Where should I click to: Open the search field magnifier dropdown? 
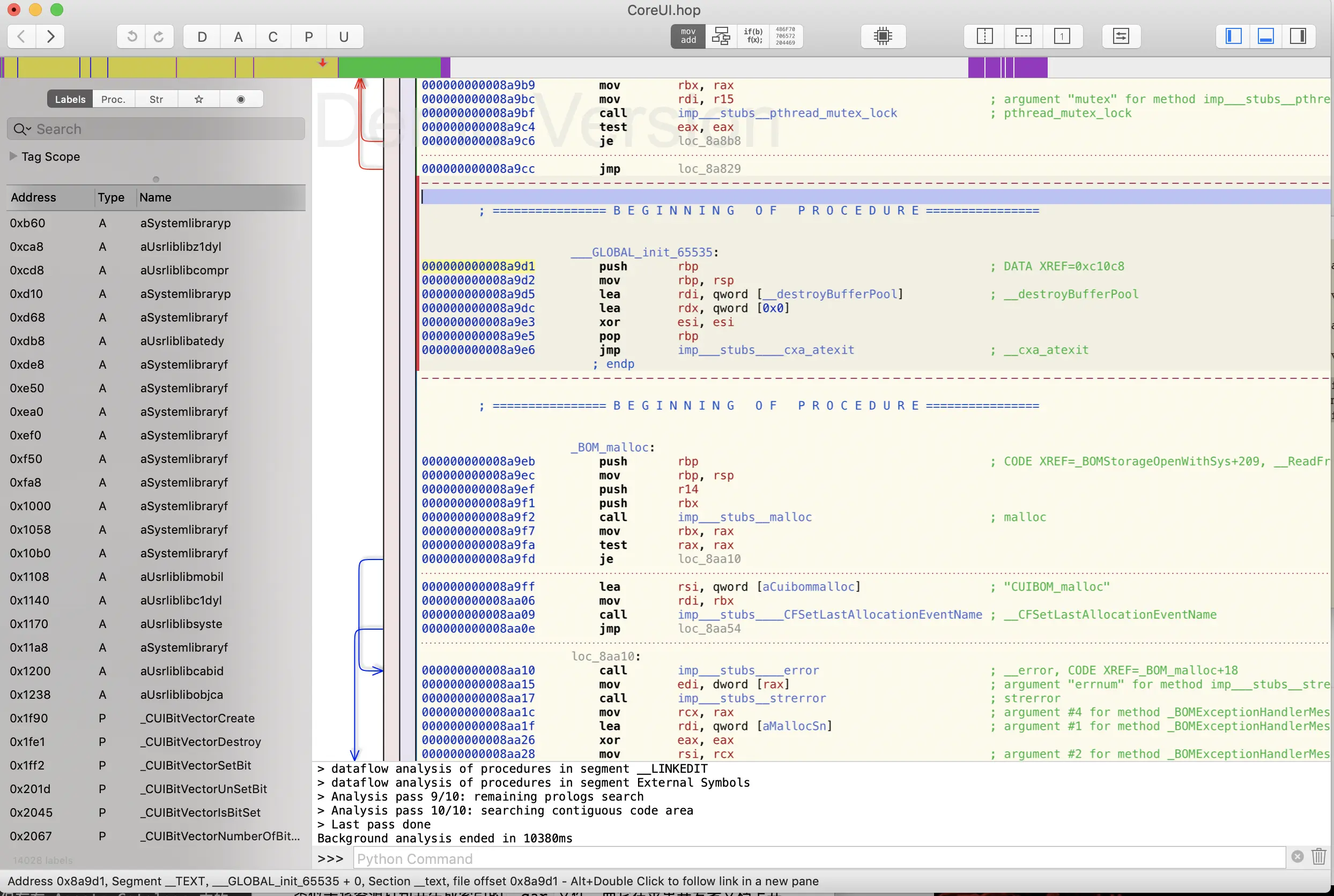point(22,129)
